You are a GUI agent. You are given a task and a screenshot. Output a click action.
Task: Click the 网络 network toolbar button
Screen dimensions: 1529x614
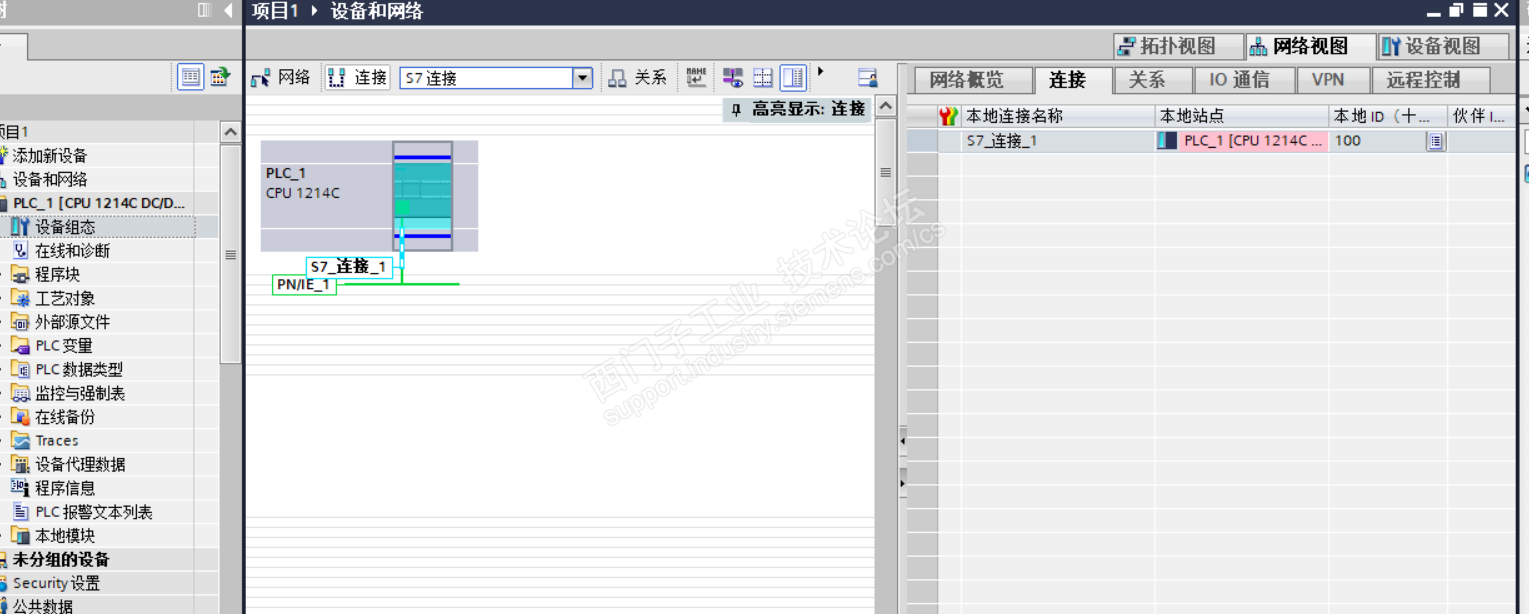click(280, 77)
